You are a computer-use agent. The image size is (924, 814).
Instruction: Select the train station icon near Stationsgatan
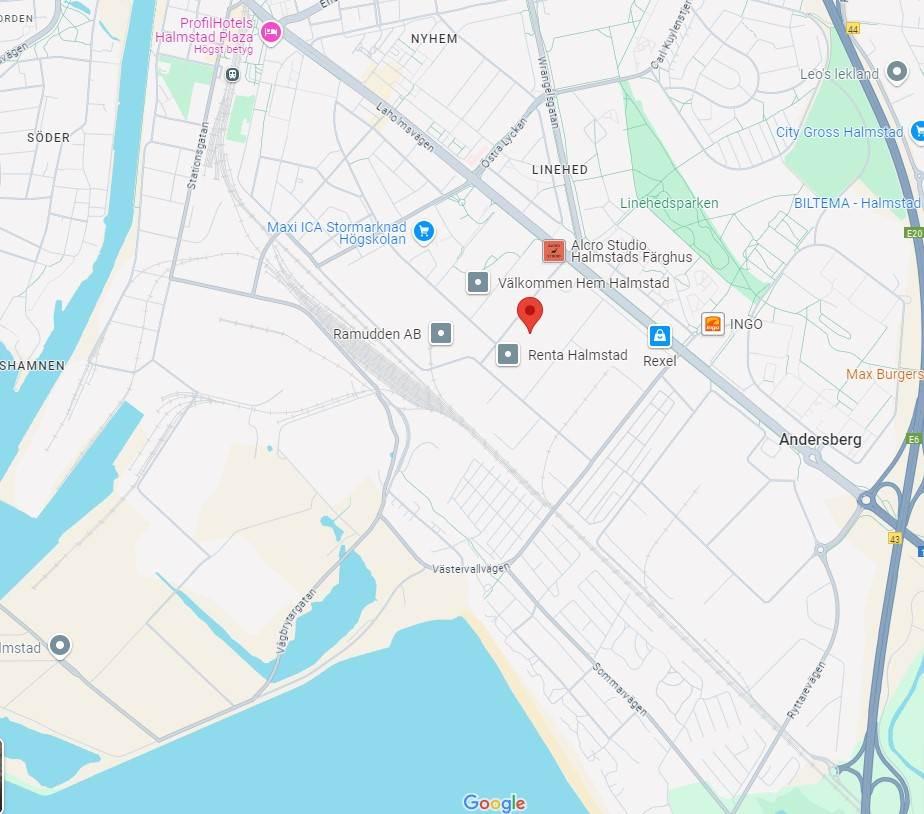pyautogui.click(x=233, y=75)
